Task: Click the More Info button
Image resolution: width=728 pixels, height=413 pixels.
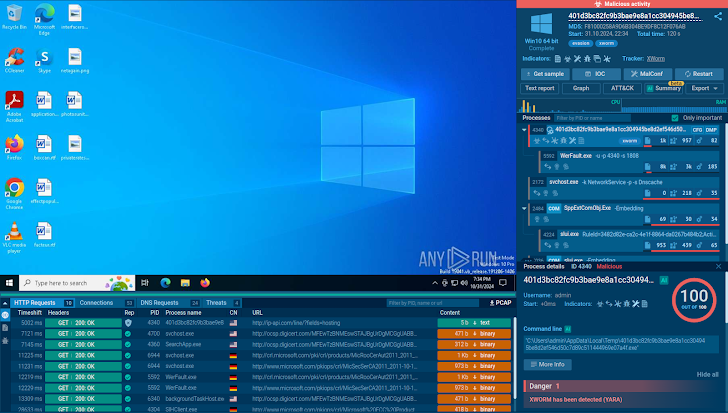Action: [x=551, y=365]
